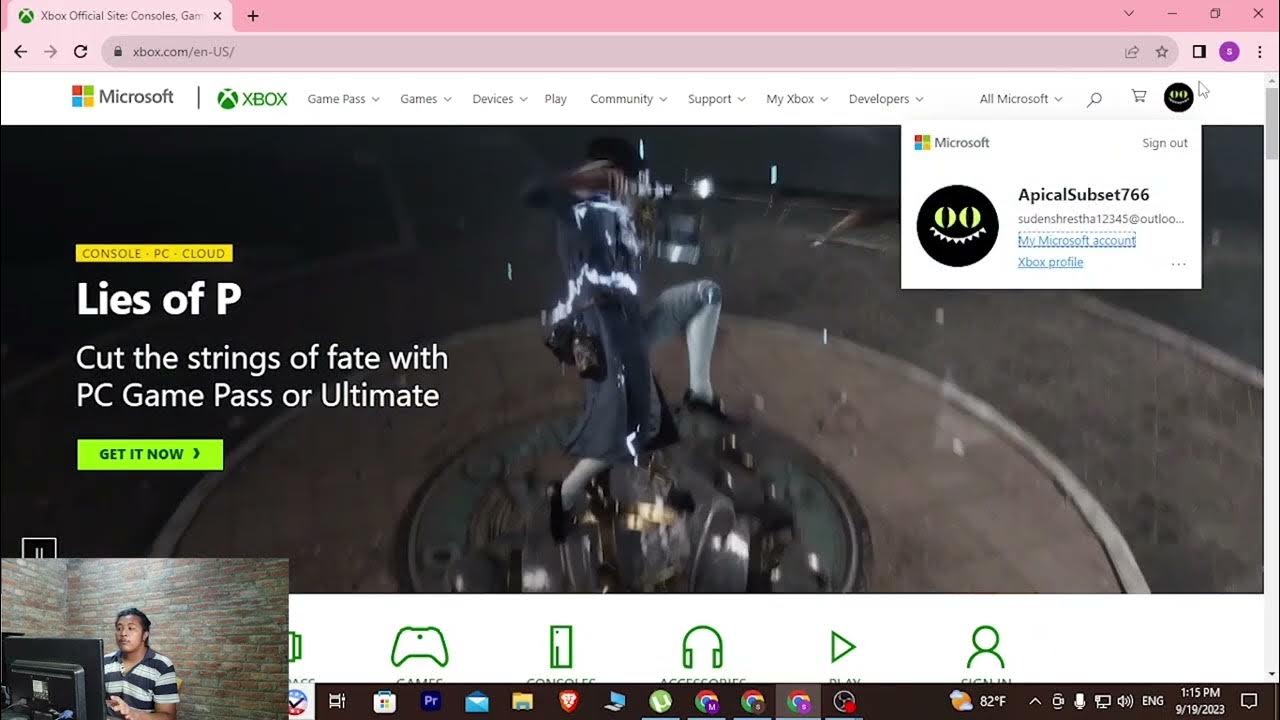Expand the Developers dropdown
Screen dimensions: 1280x720
coord(886,99)
